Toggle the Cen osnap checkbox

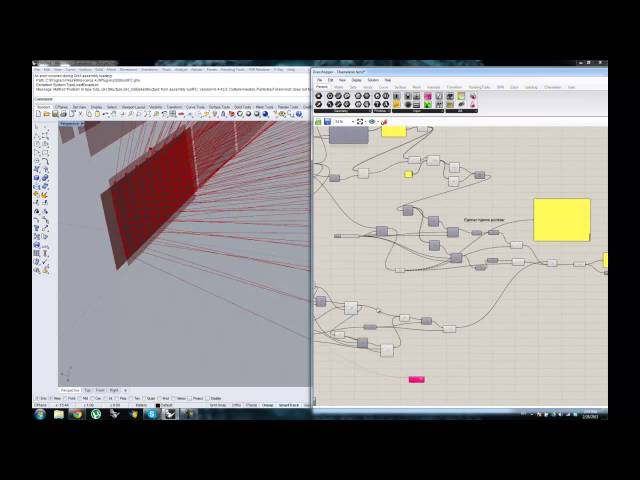93,398
